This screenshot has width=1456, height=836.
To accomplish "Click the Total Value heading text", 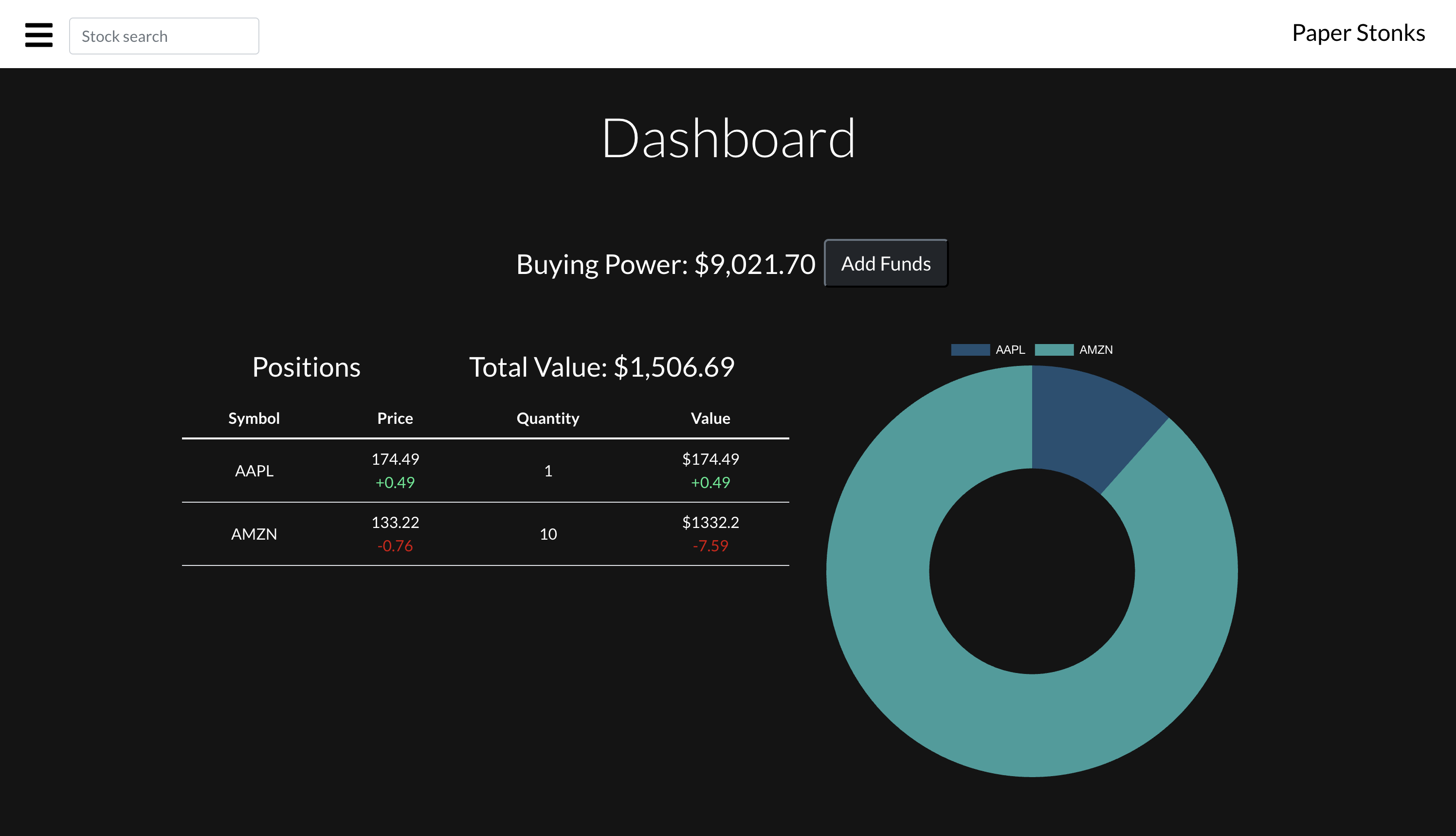I will (x=601, y=367).
